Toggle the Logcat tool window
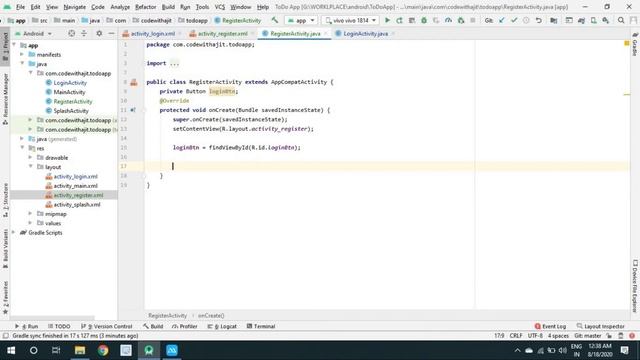The width and height of the screenshot is (640, 360). (222, 326)
